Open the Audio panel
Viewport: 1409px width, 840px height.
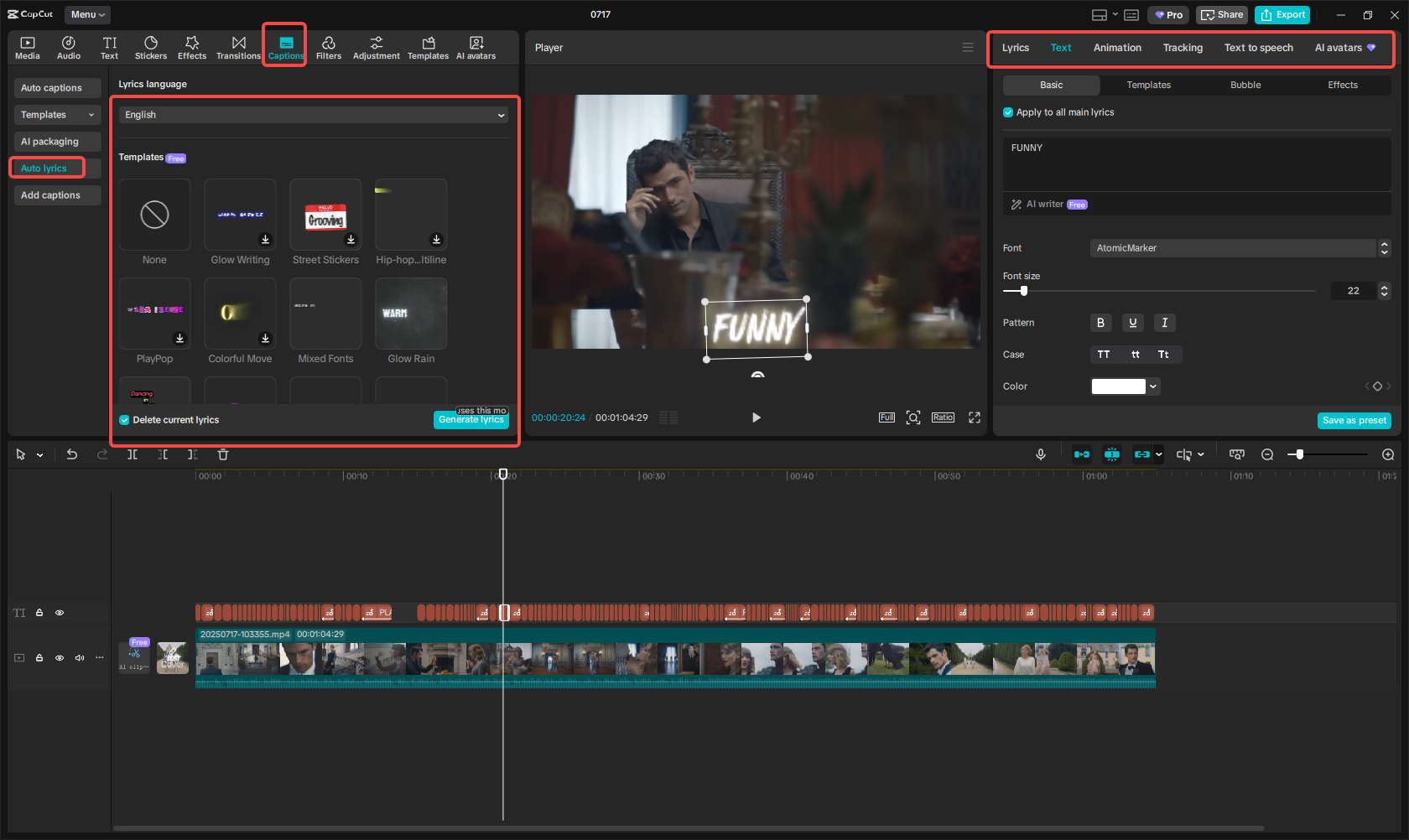pos(69,48)
